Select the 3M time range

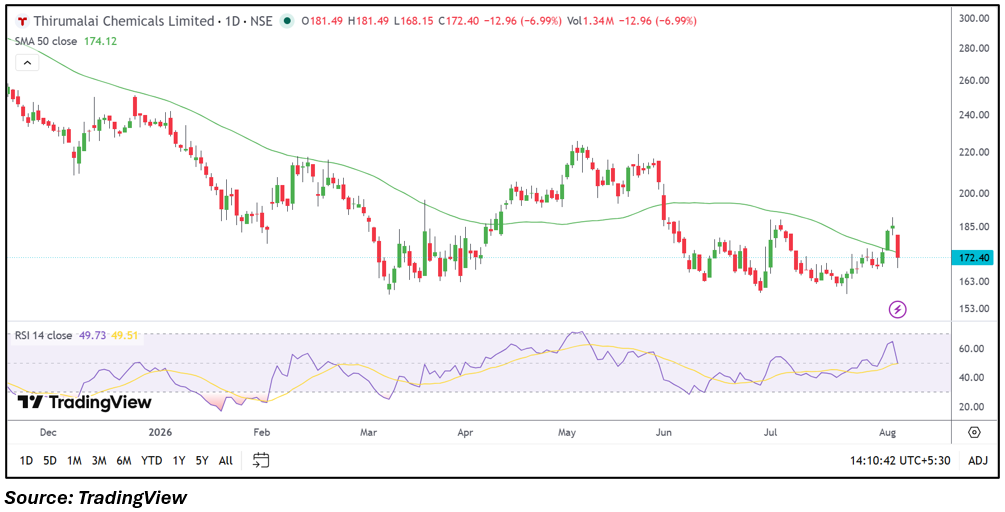tap(99, 460)
